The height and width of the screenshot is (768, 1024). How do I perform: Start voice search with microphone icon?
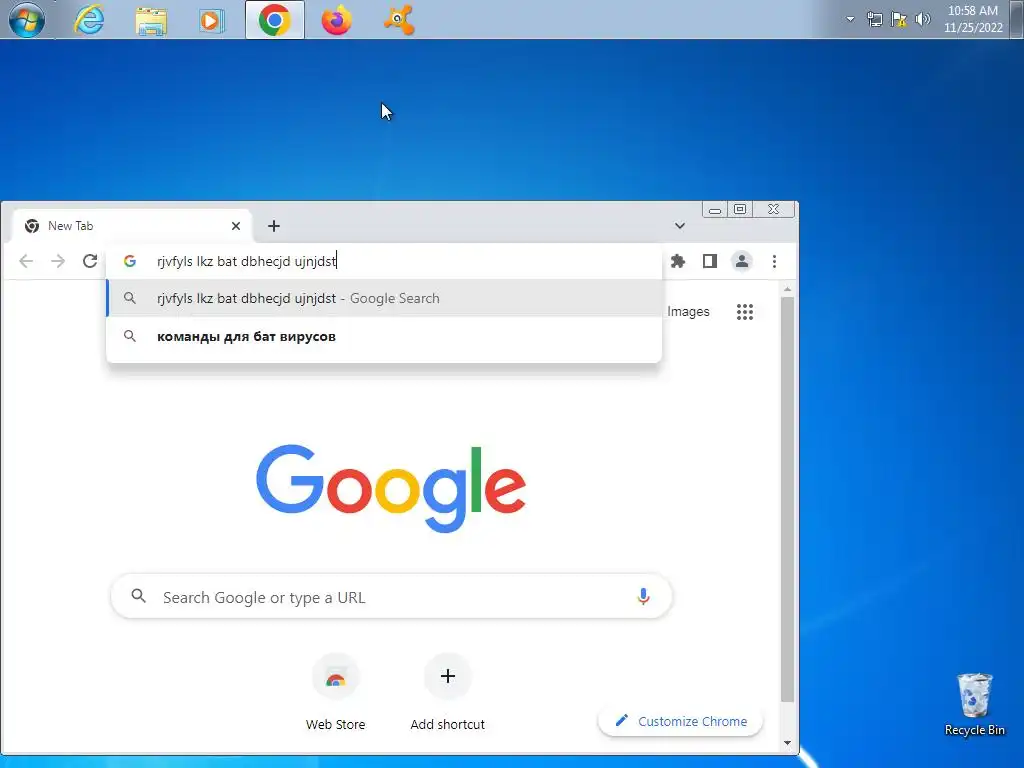tap(643, 596)
